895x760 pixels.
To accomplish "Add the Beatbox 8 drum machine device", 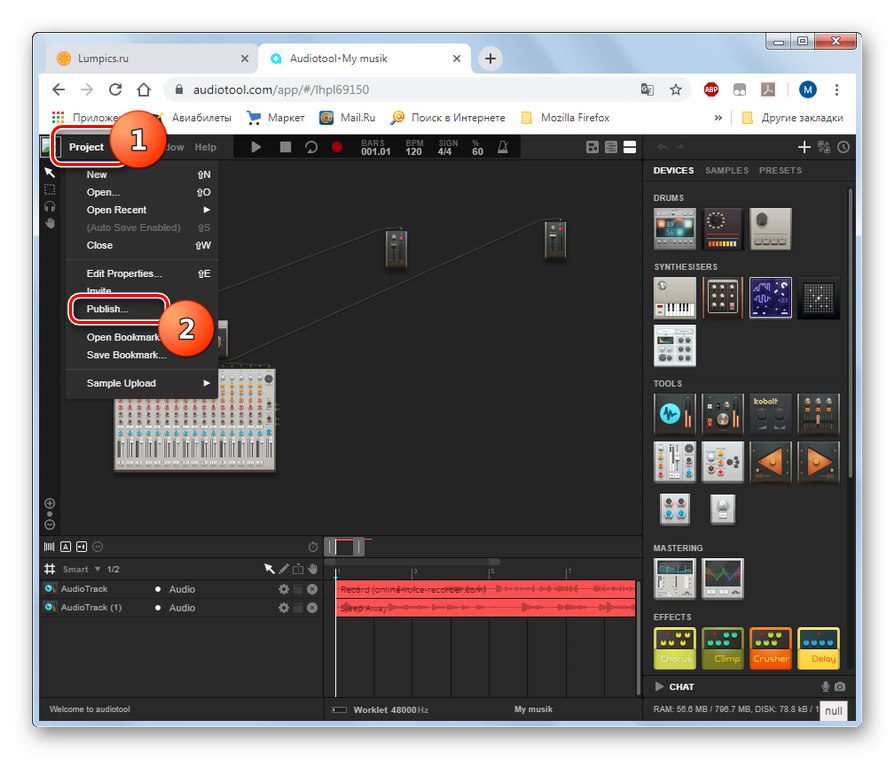I will pyautogui.click(x=722, y=229).
